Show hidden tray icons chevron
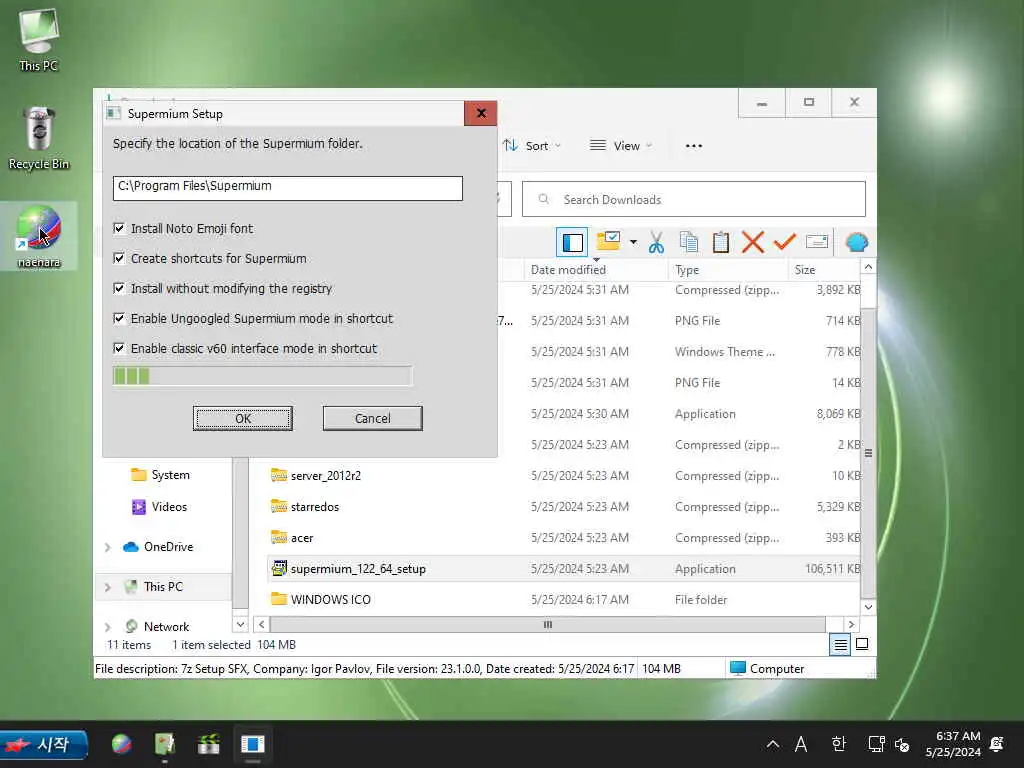The image size is (1024, 768). pyautogui.click(x=773, y=744)
